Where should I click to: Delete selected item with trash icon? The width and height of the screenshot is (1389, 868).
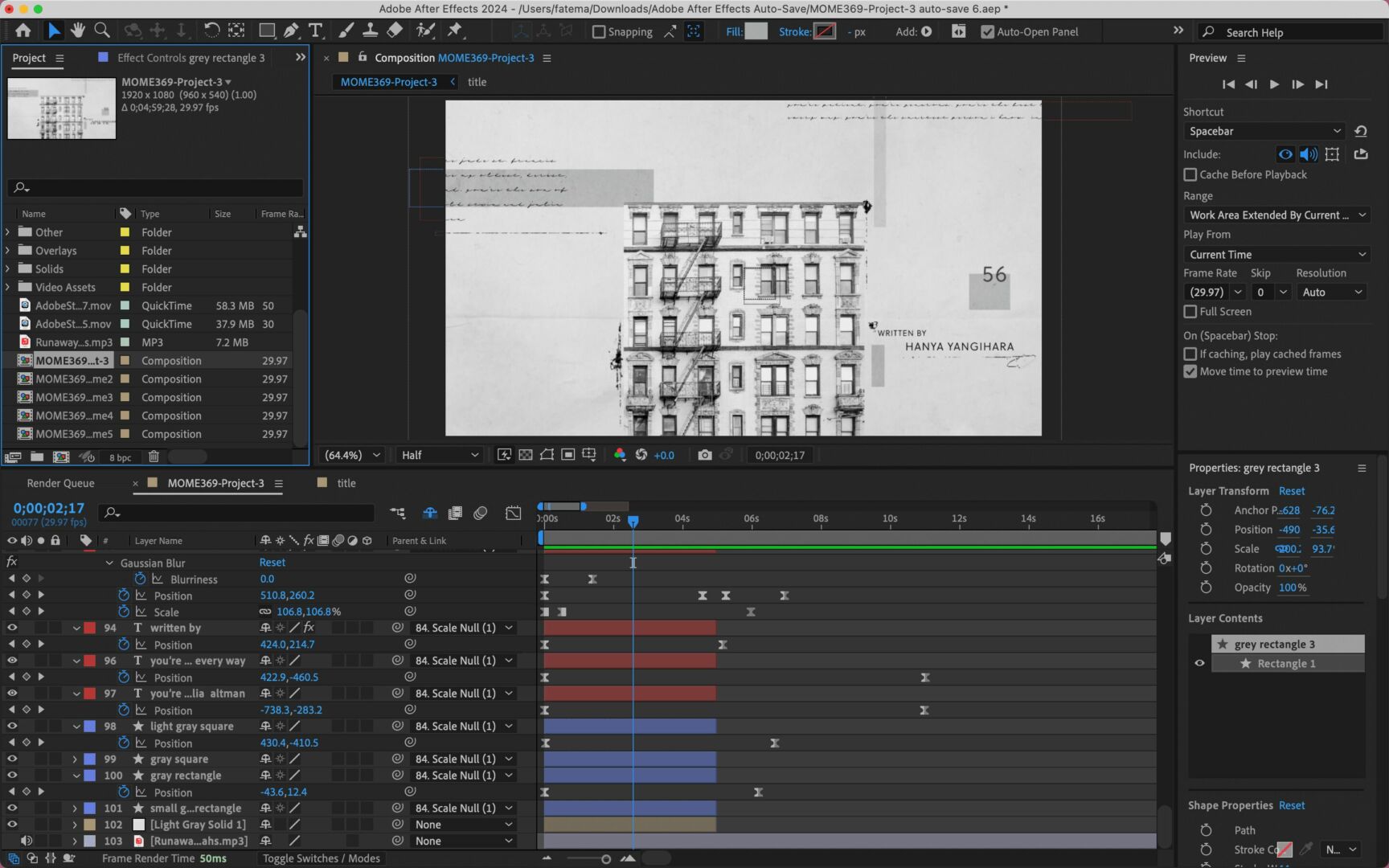point(154,457)
